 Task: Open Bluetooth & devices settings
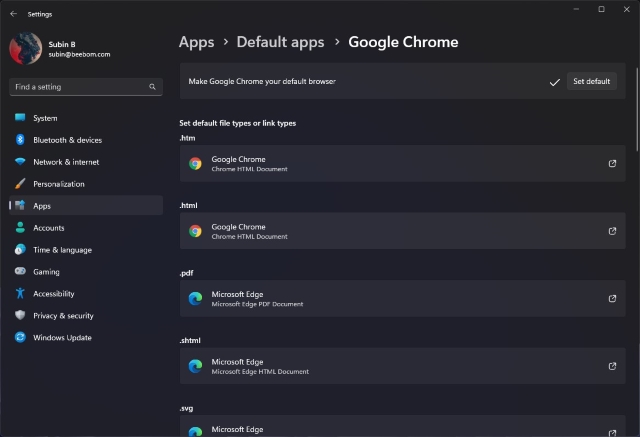pos(86,140)
